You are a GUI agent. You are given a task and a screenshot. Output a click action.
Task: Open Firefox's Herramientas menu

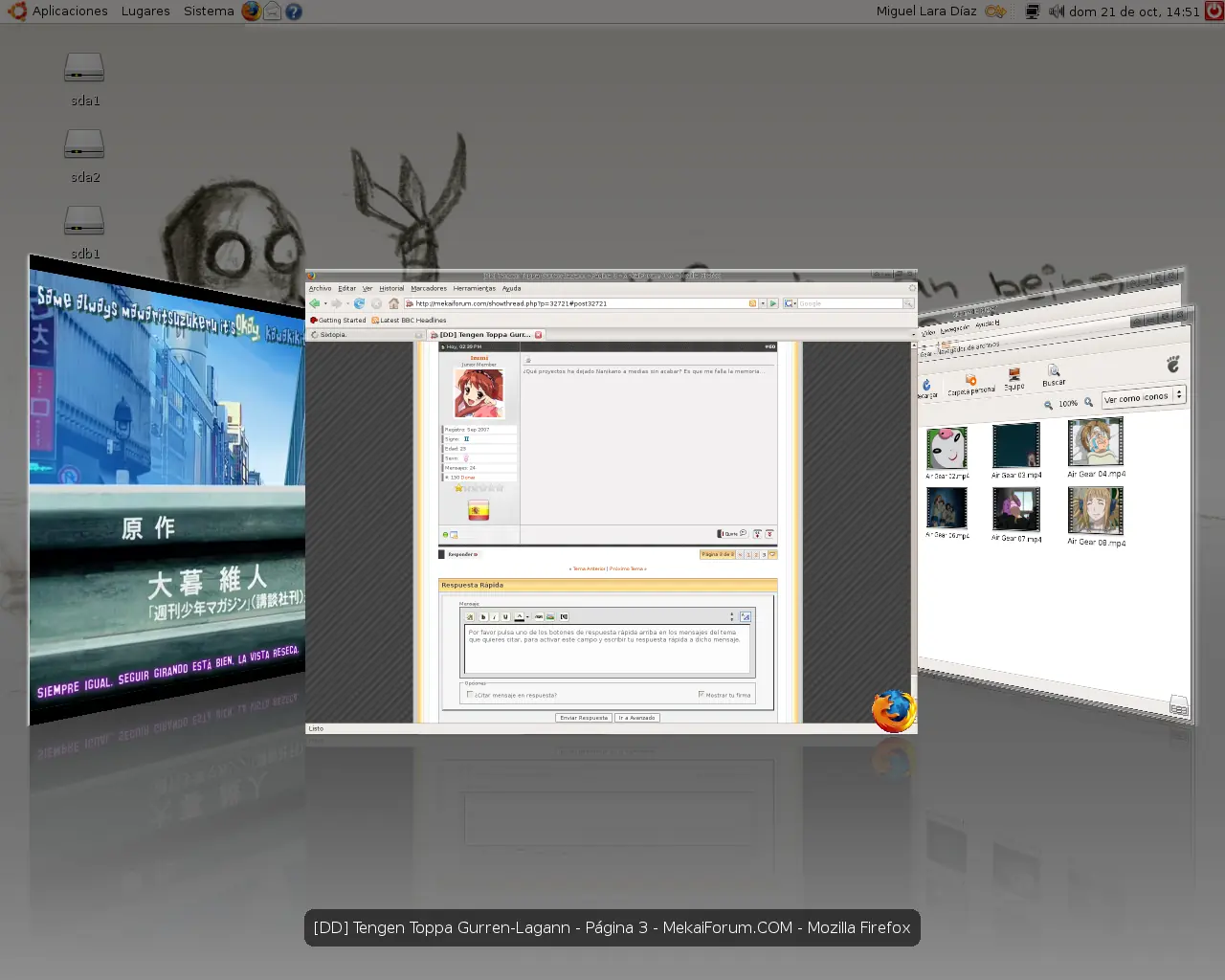475,288
